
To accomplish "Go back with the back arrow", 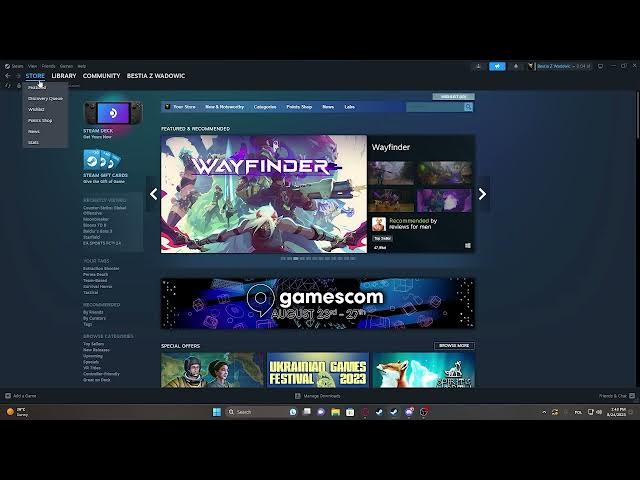I will tap(8, 76).
